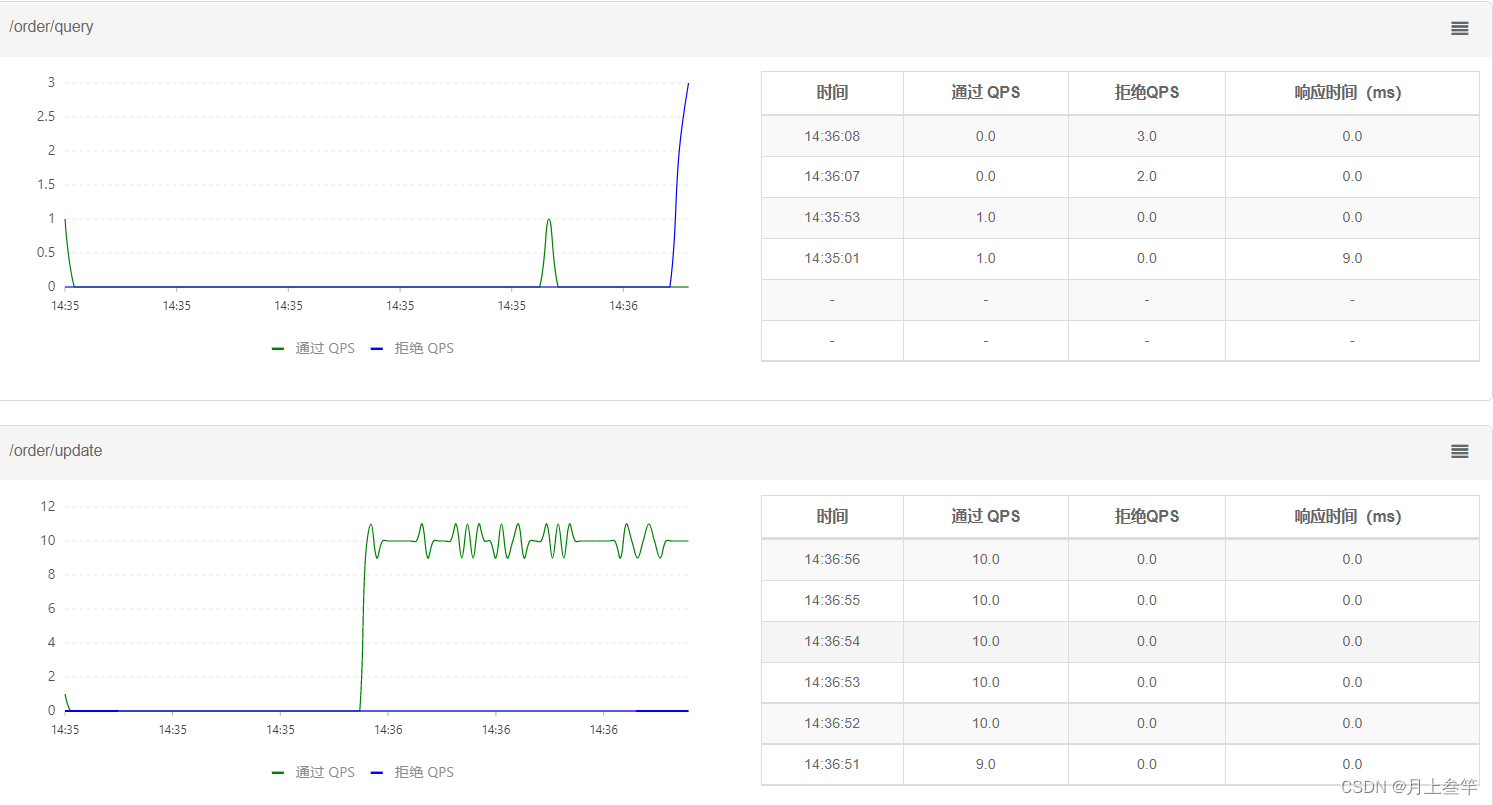Screen dimensions: 1493x805
Task: Click passed QPS 0.0 in 14:36:08 row
Action: [986, 136]
